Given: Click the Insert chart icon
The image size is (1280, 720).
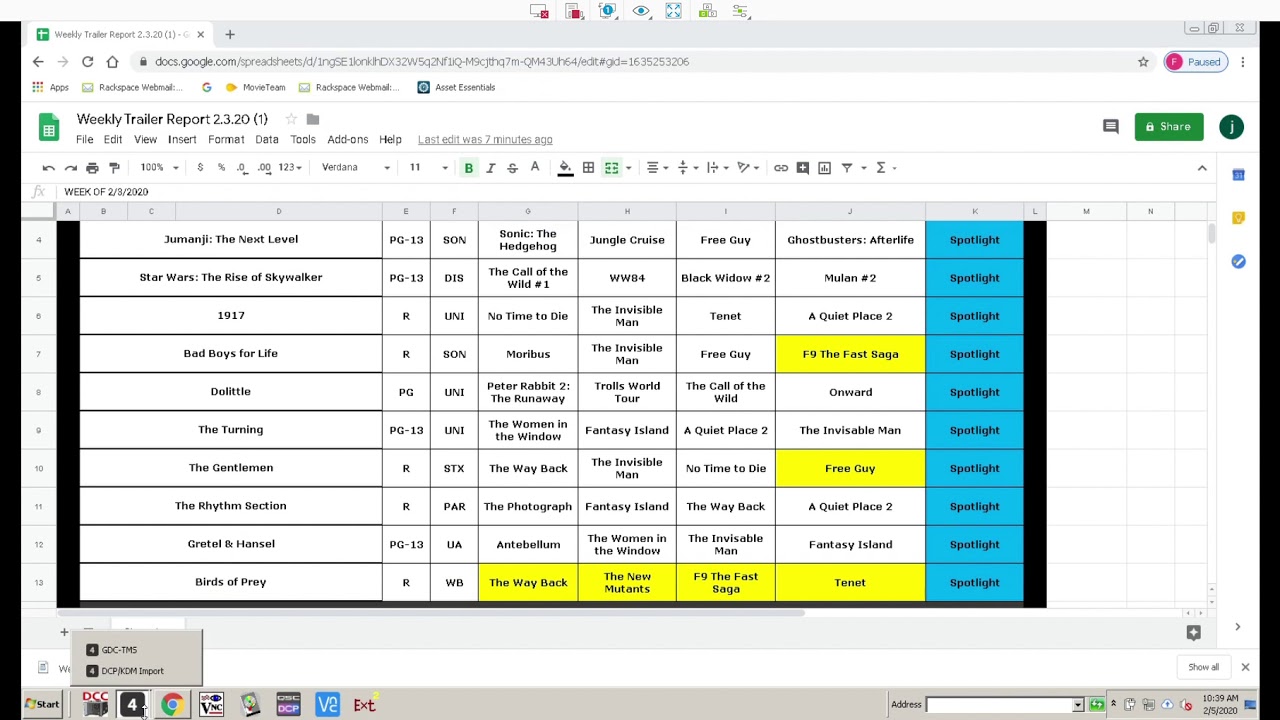Looking at the screenshot, I should click(824, 168).
